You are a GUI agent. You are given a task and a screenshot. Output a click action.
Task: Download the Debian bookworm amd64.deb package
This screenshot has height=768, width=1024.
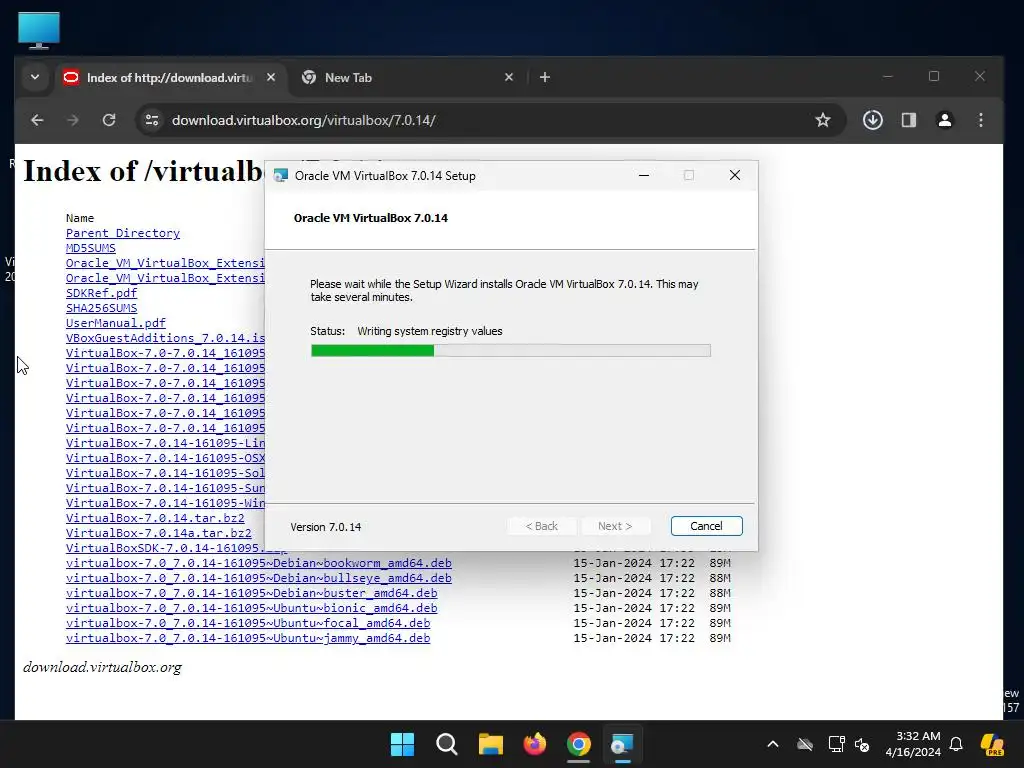click(x=259, y=563)
